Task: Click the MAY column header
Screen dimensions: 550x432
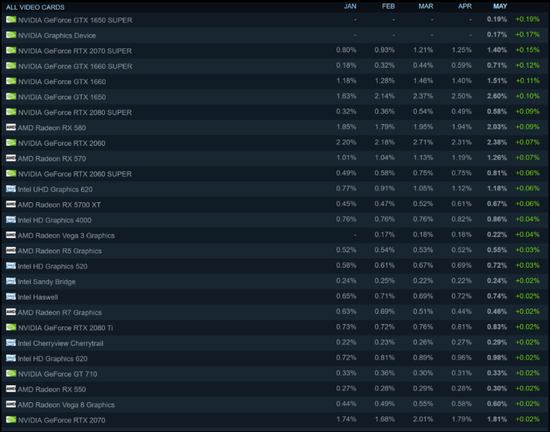Action: click(x=500, y=6)
